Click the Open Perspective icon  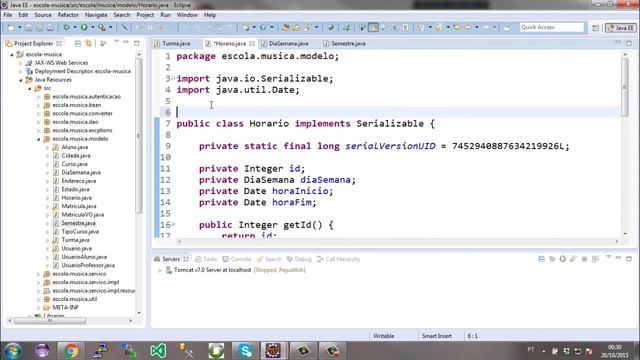(x=596, y=27)
